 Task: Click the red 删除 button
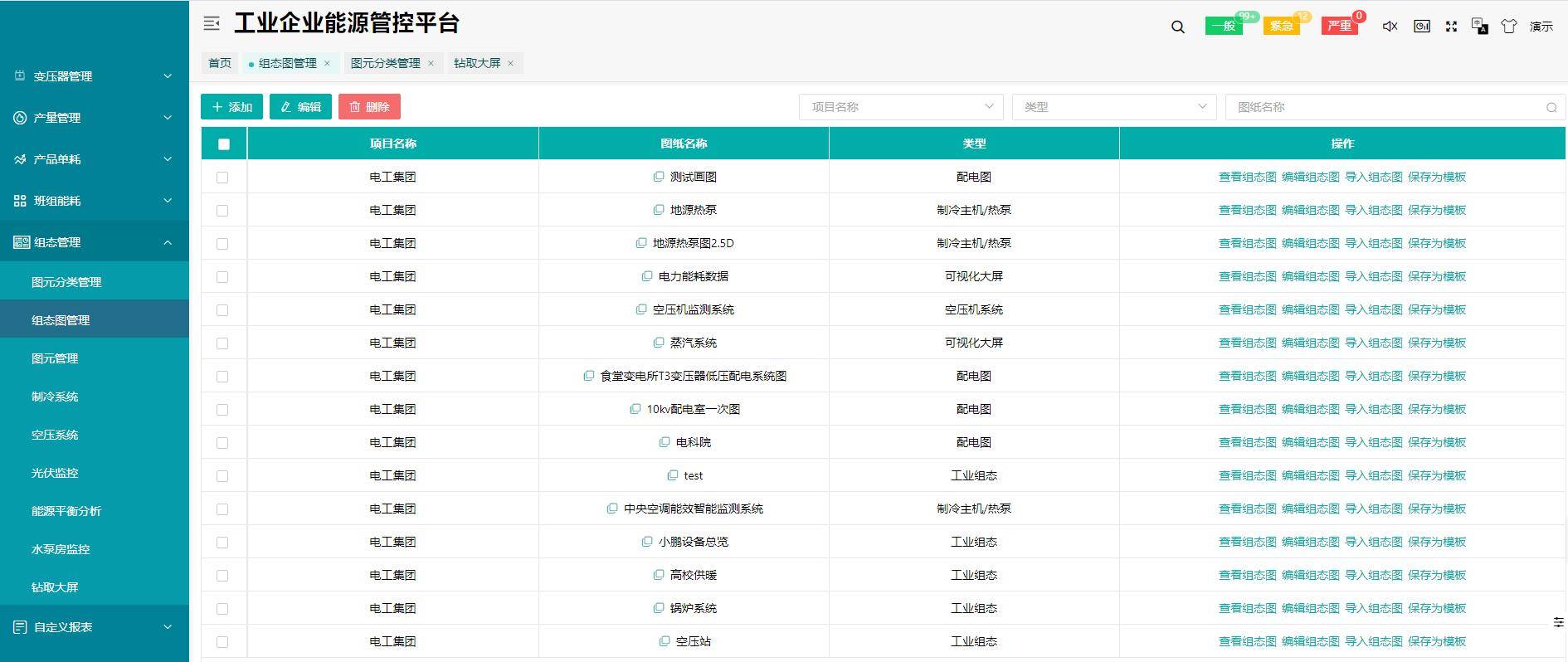click(369, 107)
